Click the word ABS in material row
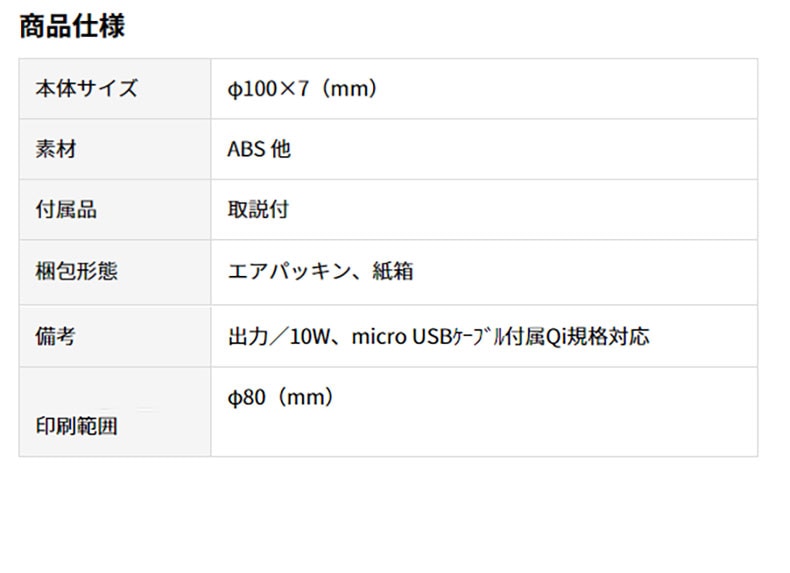Viewport: 790px width, 573px height. [247, 150]
